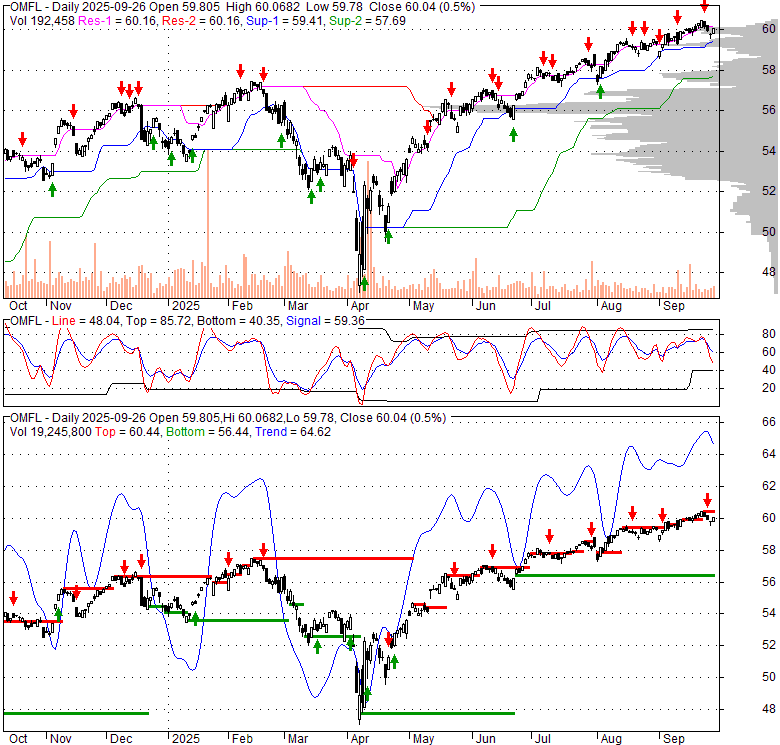The height and width of the screenshot is (745, 780).
Task: Click the long red resistance bar from February to May in bottom chart
Action: [x=333, y=559]
